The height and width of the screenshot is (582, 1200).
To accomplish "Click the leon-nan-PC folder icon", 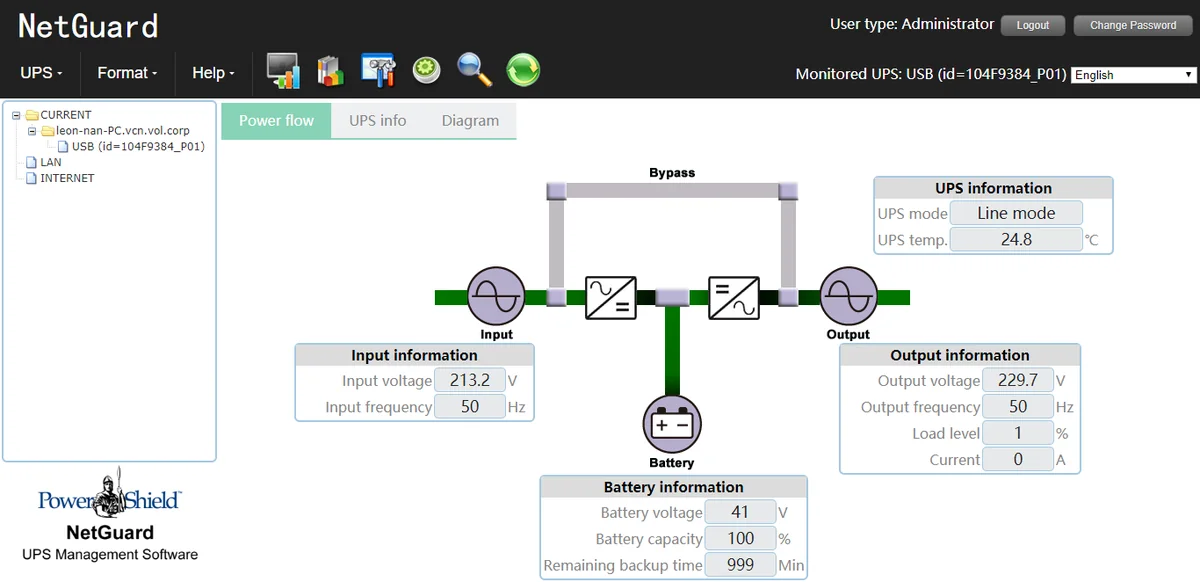I will click(x=48, y=131).
